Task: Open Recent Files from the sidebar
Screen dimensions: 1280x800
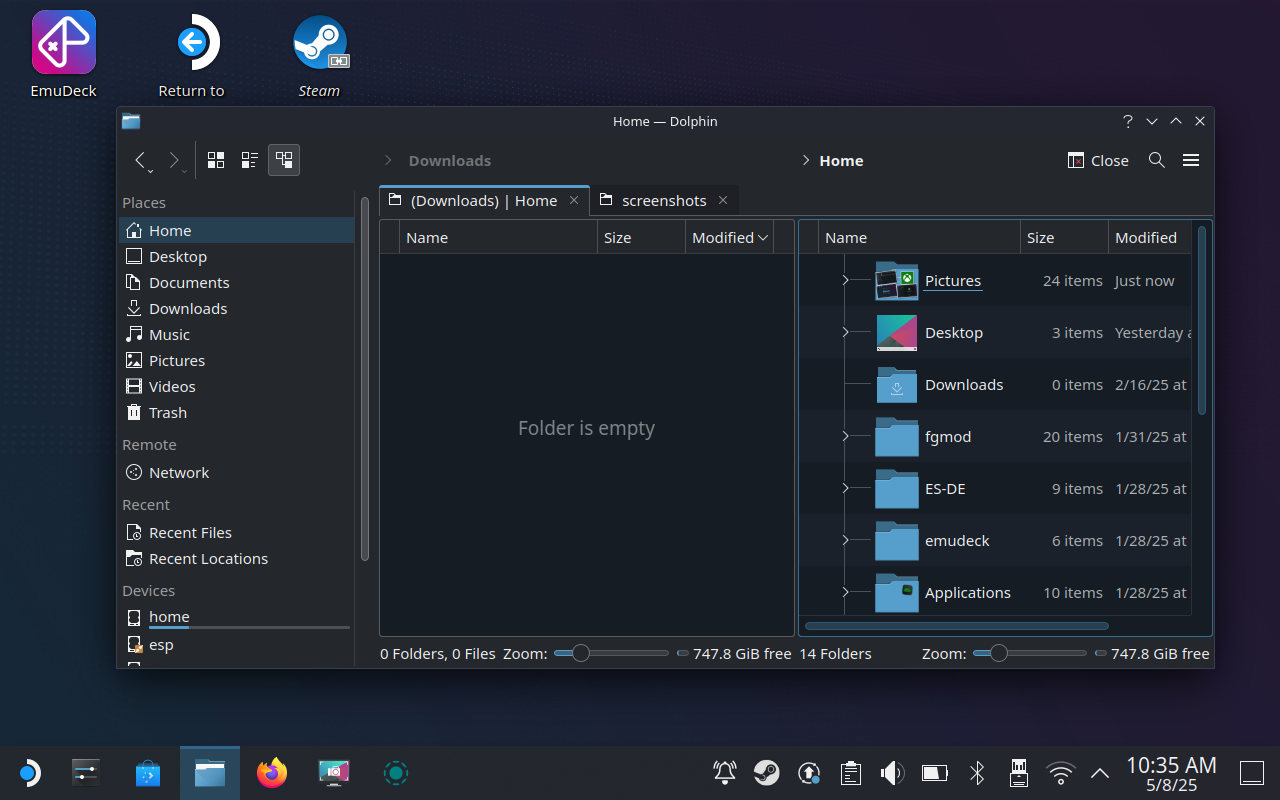Action: pos(190,532)
